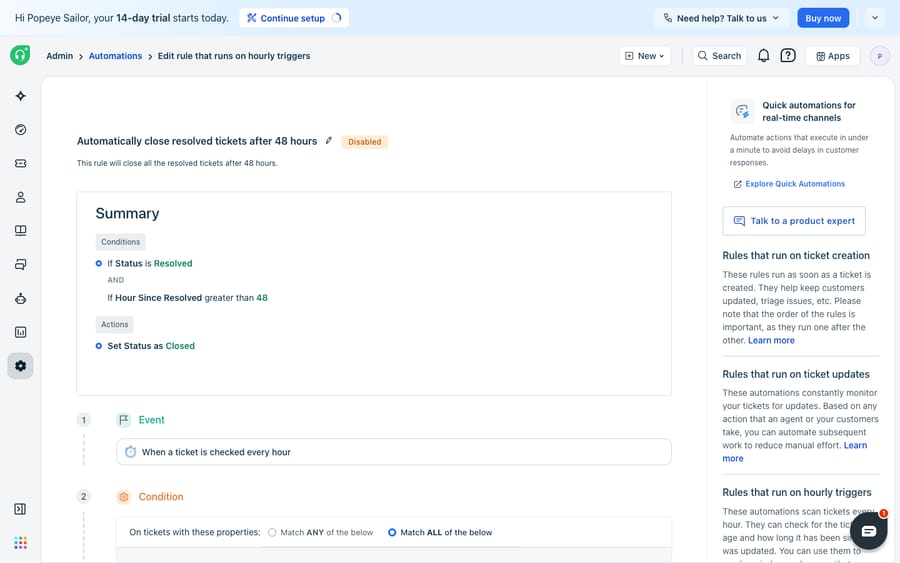Go to Automations breadcrumb

[x=115, y=56]
